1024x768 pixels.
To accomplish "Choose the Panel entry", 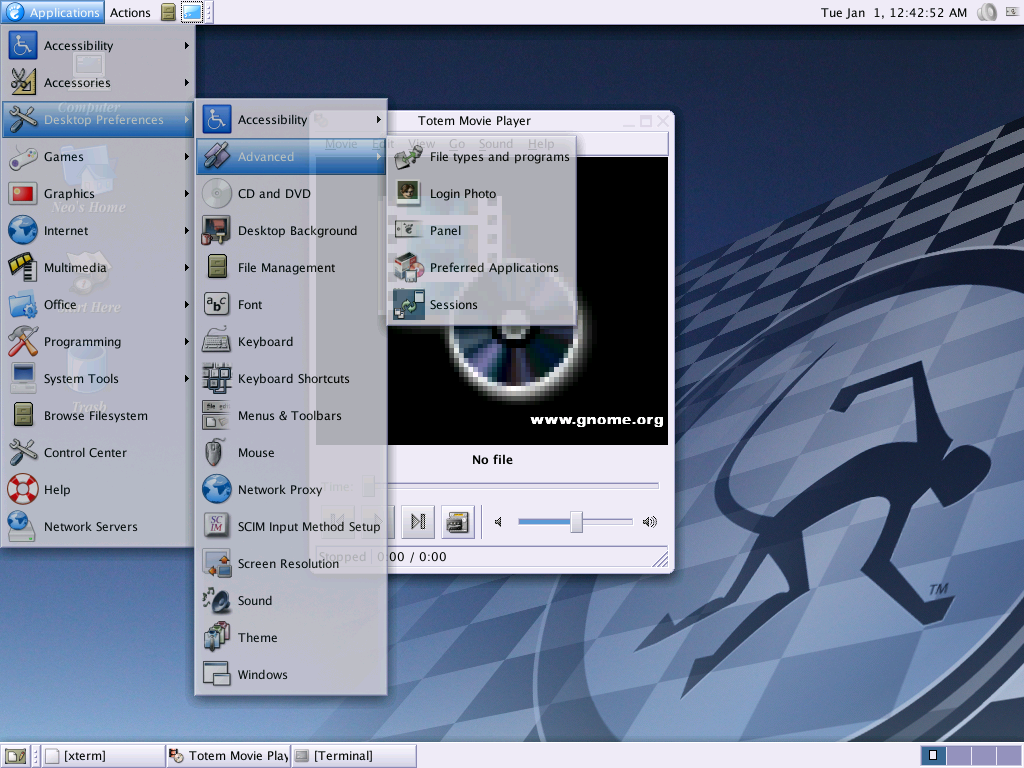I will [483, 231].
